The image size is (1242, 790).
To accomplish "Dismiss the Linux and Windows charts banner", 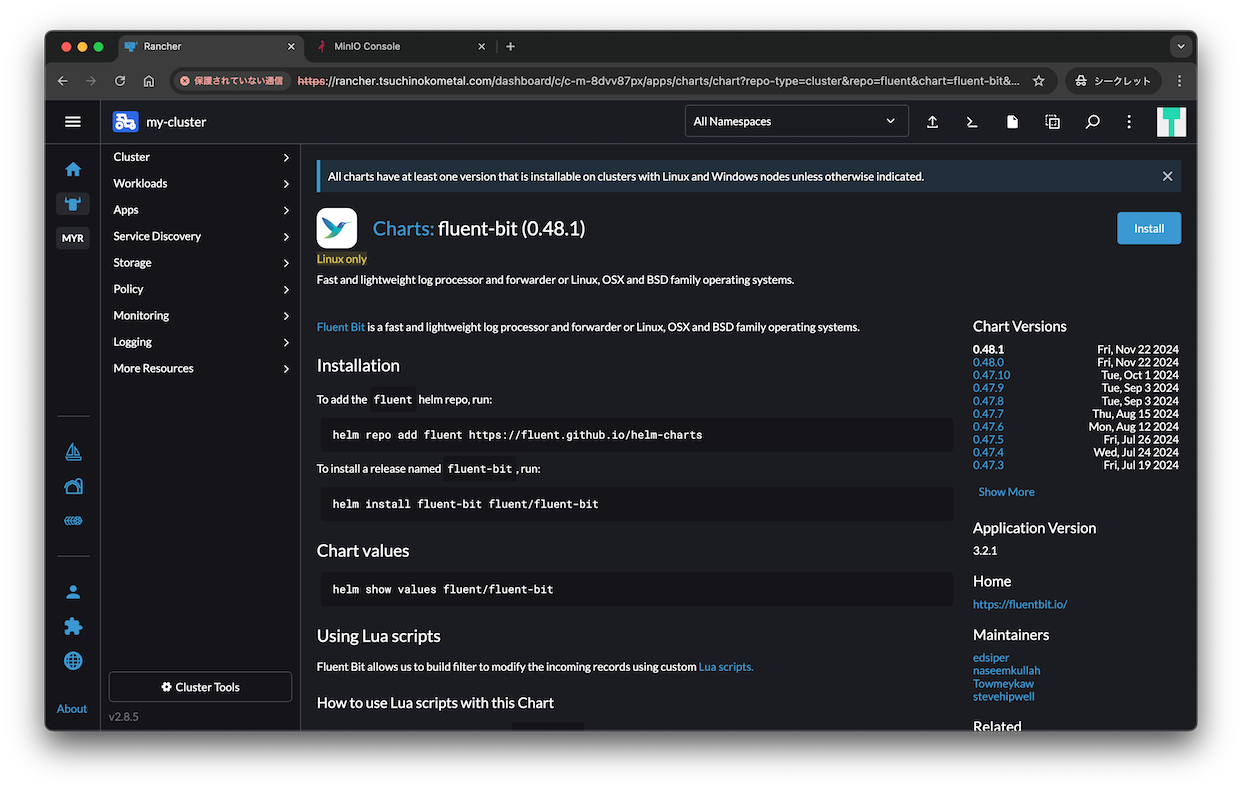I will click(x=1167, y=176).
